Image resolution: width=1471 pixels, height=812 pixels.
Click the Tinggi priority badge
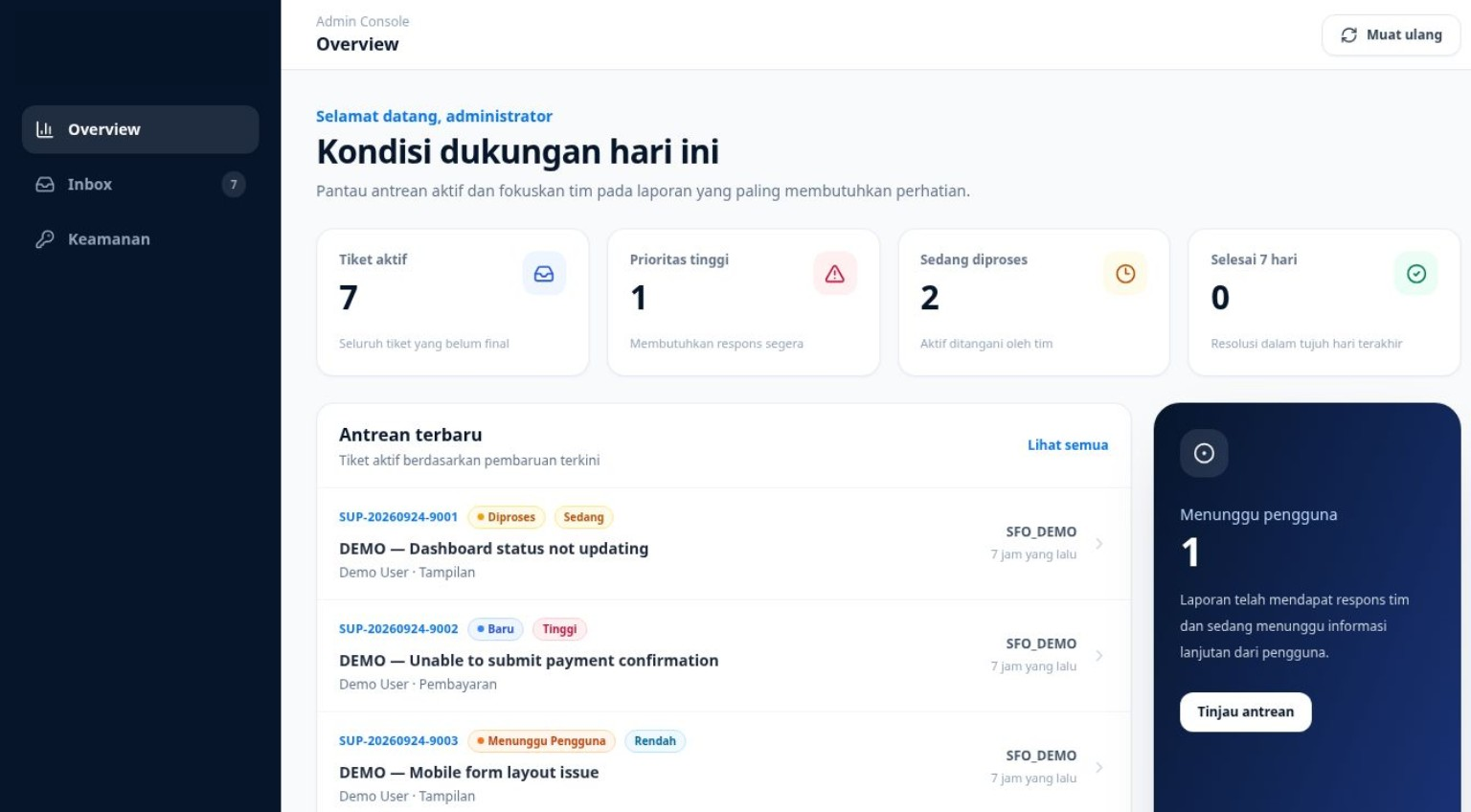pyautogui.click(x=559, y=629)
